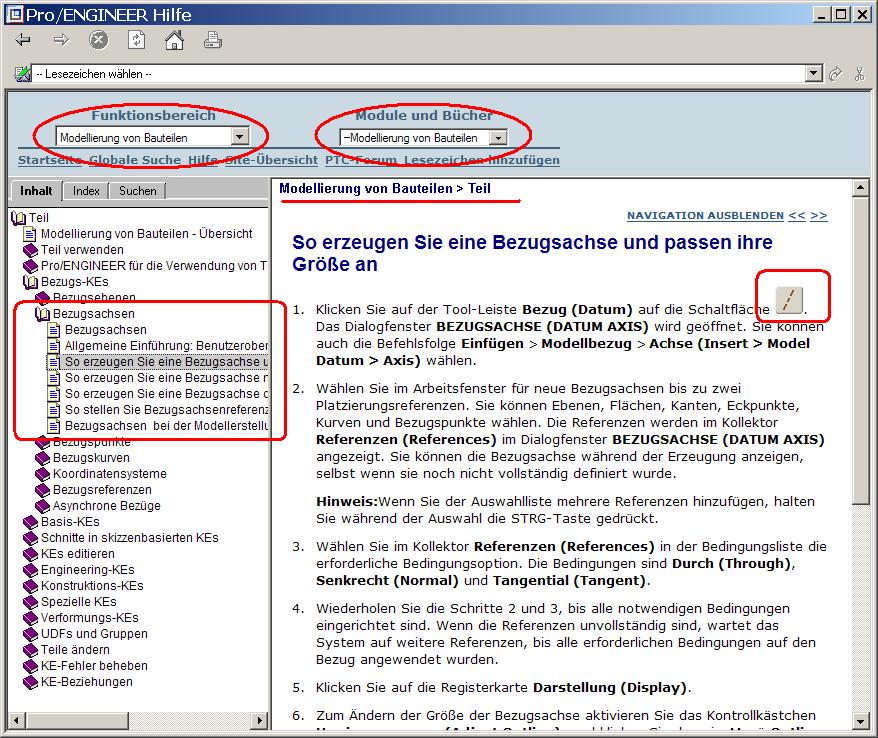
Task: Maximize the Pro/ENGINEER Hilfe window
Action: 840,15
